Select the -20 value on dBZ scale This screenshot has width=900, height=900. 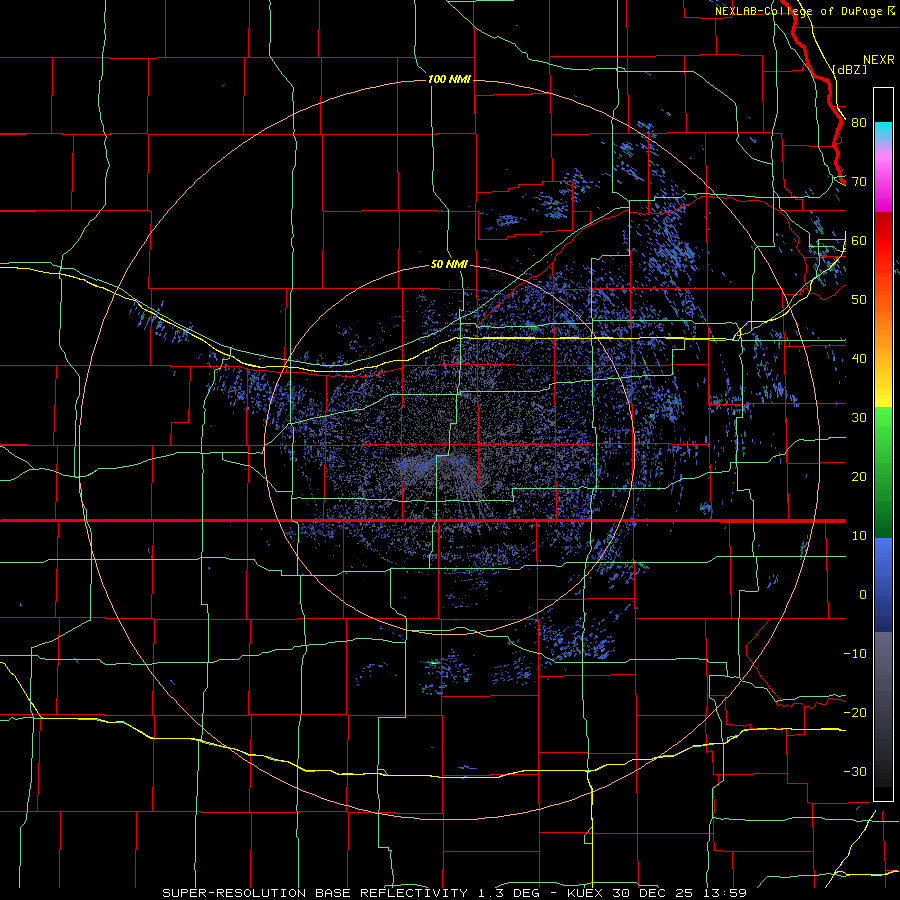point(855,712)
